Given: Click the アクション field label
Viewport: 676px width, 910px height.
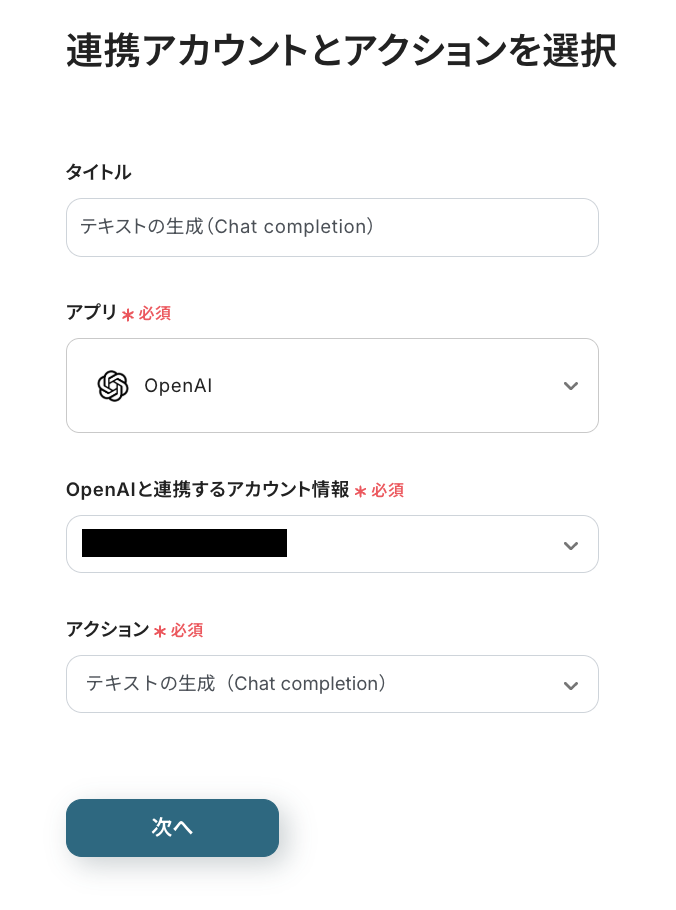Looking at the screenshot, I should (107, 630).
